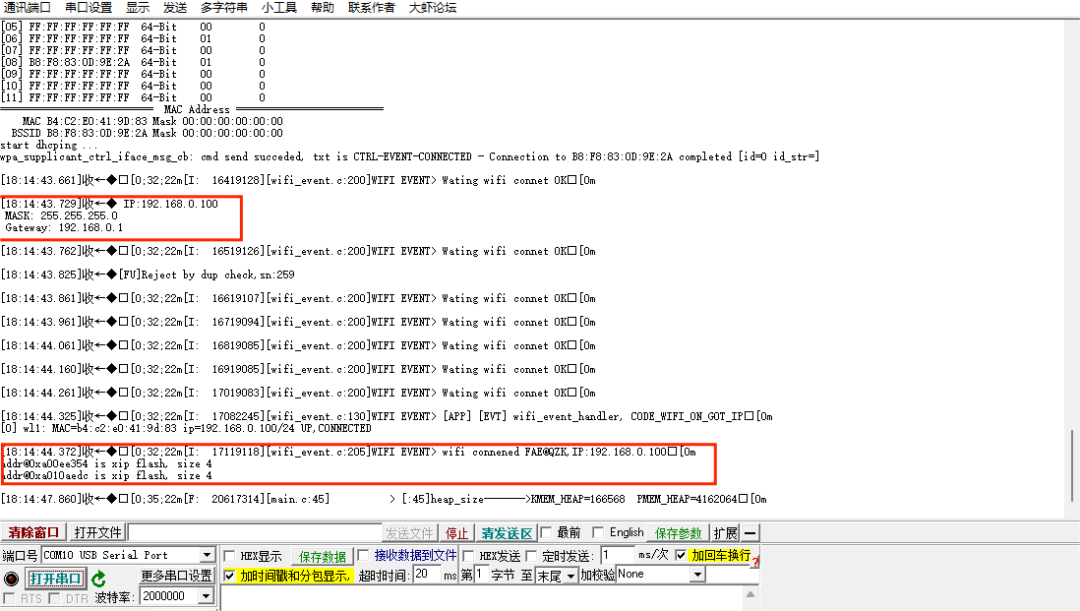
Task: Click the 保存参数 button
Action: pos(677,532)
